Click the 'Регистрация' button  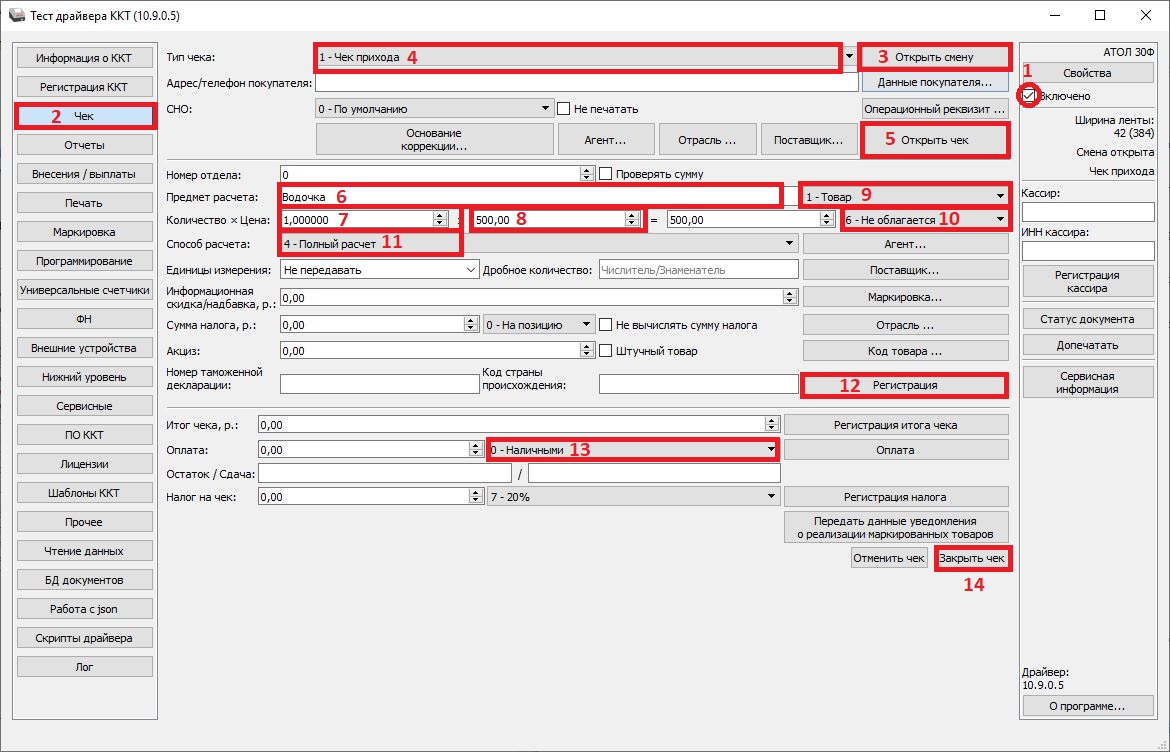point(904,385)
